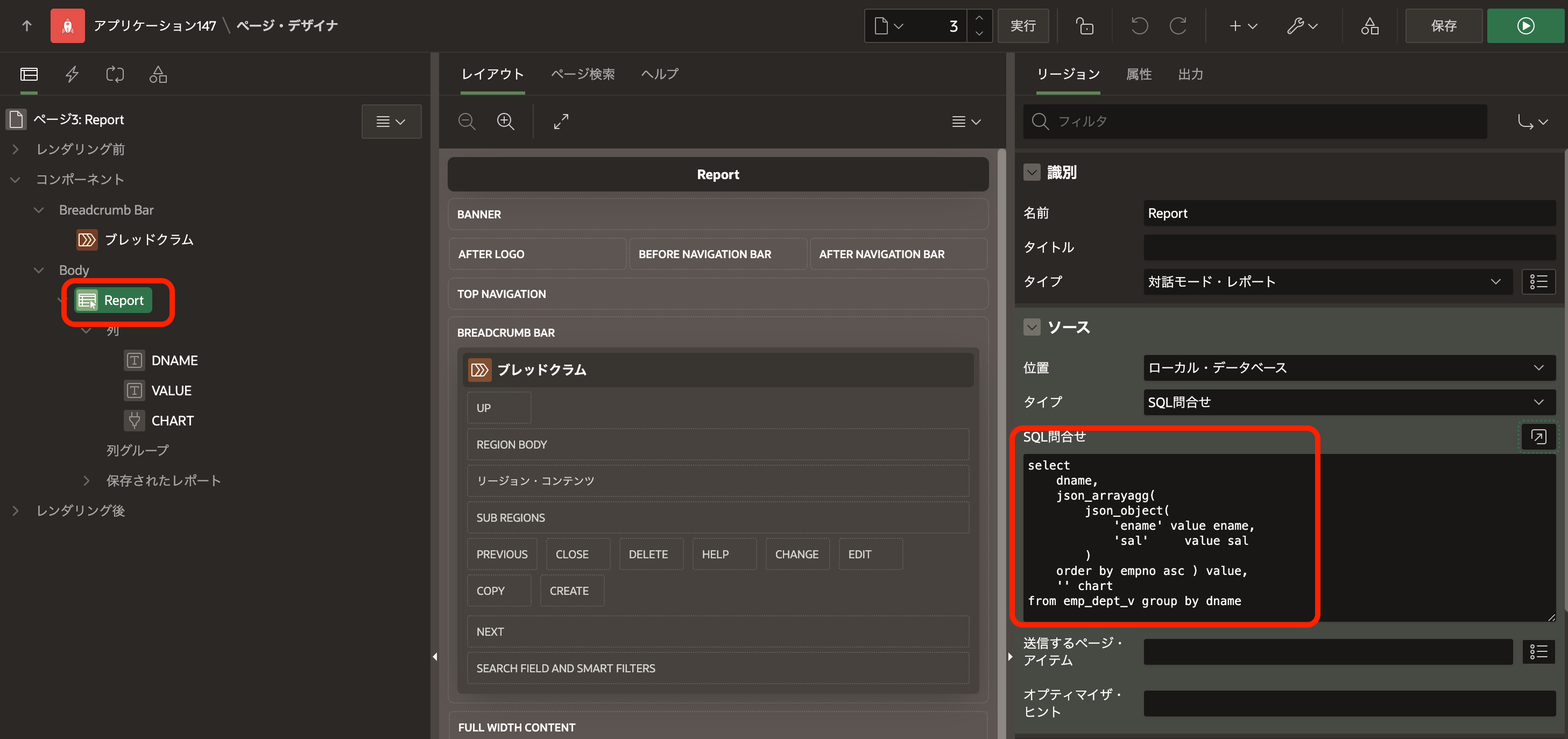This screenshot has width=1568, height=739.
Task: Switch to the 属性 tab
Action: click(1138, 74)
